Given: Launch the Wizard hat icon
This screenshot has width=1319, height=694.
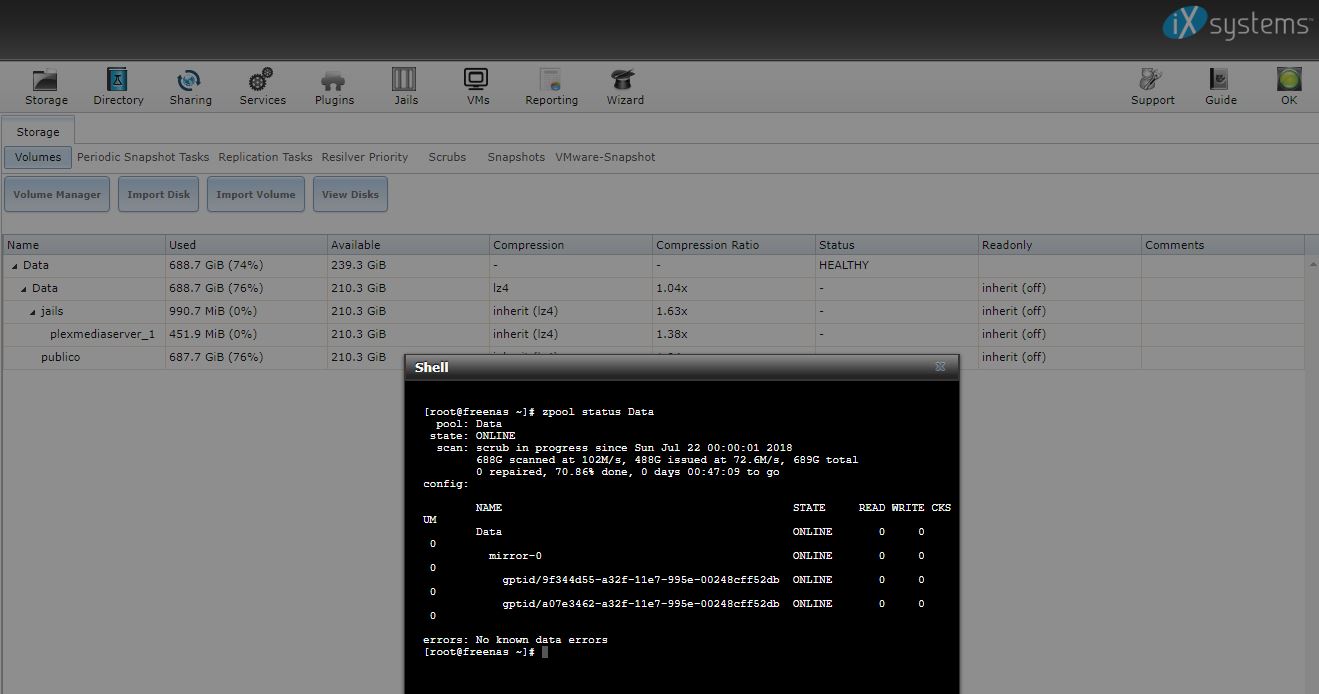Looking at the screenshot, I should [624, 86].
